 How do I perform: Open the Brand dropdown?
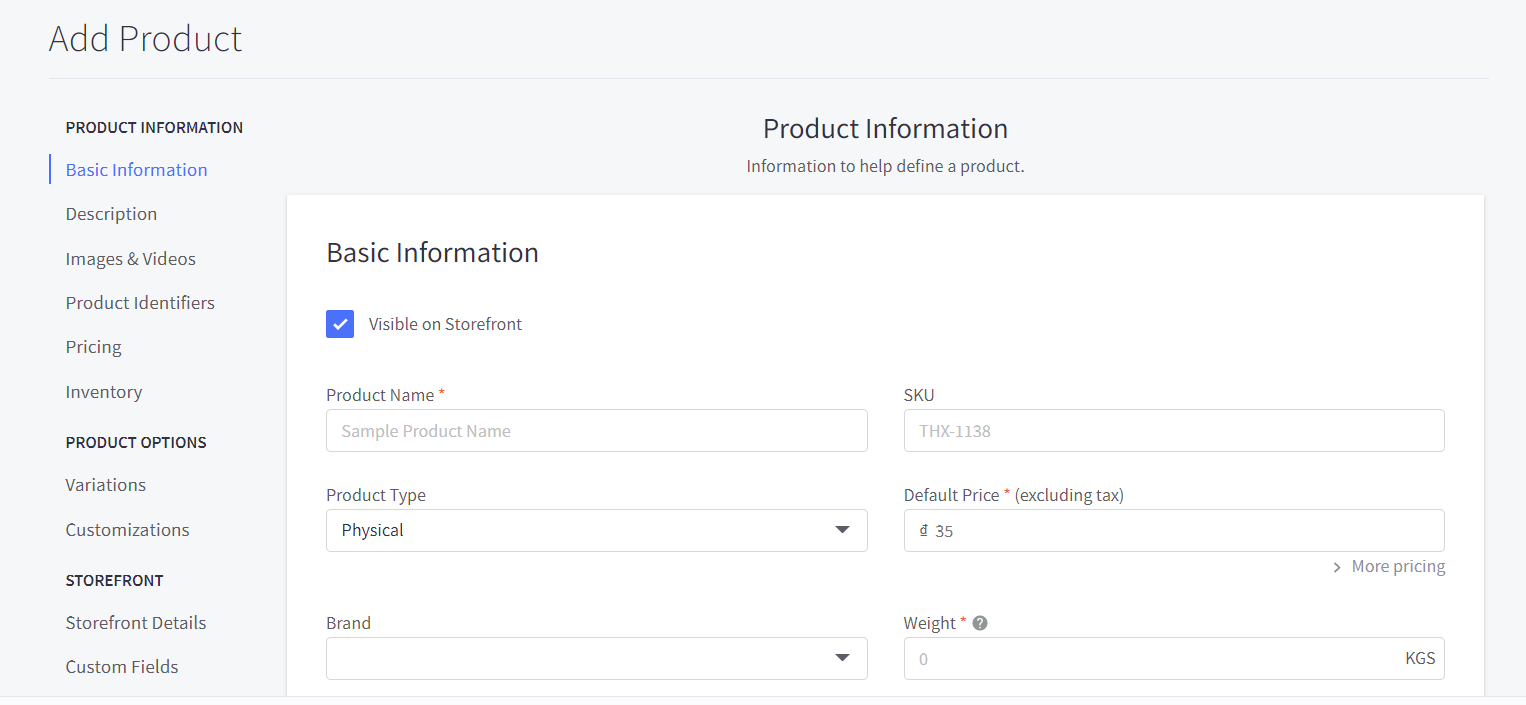[596, 658]
